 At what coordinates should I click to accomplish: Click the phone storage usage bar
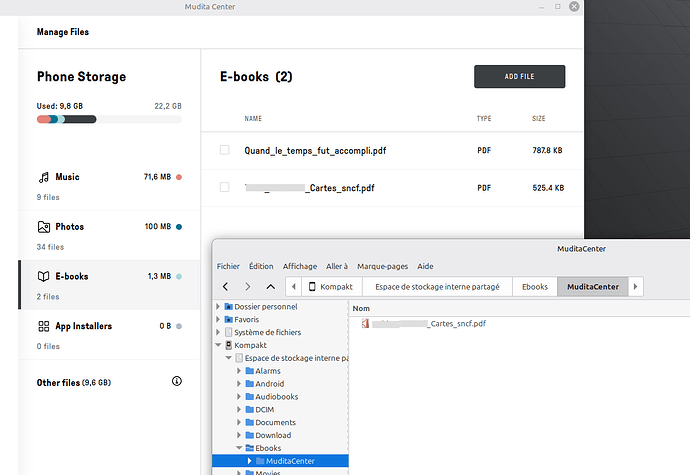(x=109, y=119)
